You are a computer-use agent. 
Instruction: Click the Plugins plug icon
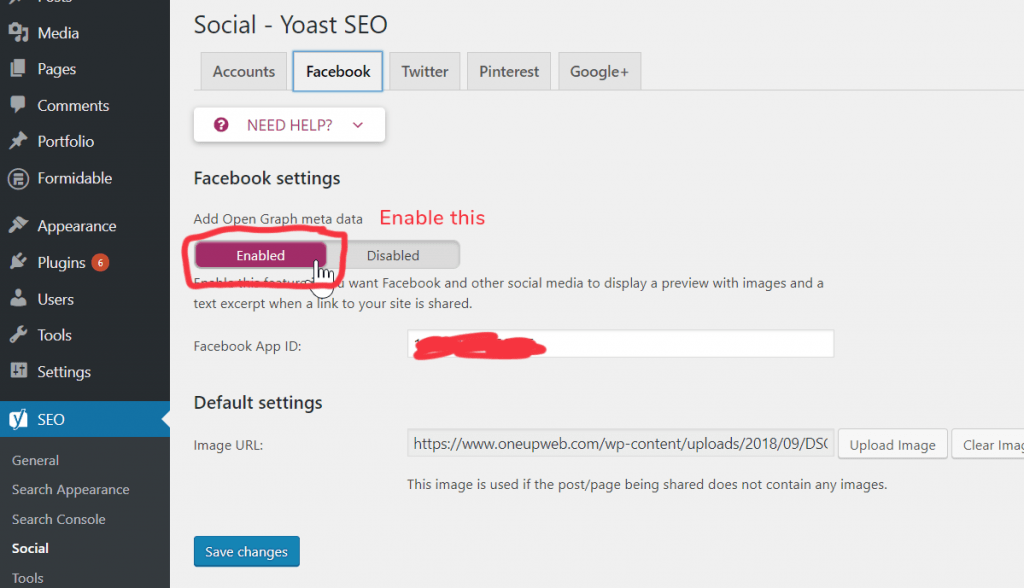click(x=18, y=262)
